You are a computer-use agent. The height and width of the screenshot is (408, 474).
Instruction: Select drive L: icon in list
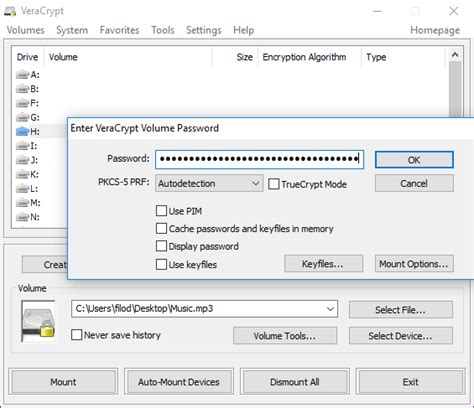(22, 189)
